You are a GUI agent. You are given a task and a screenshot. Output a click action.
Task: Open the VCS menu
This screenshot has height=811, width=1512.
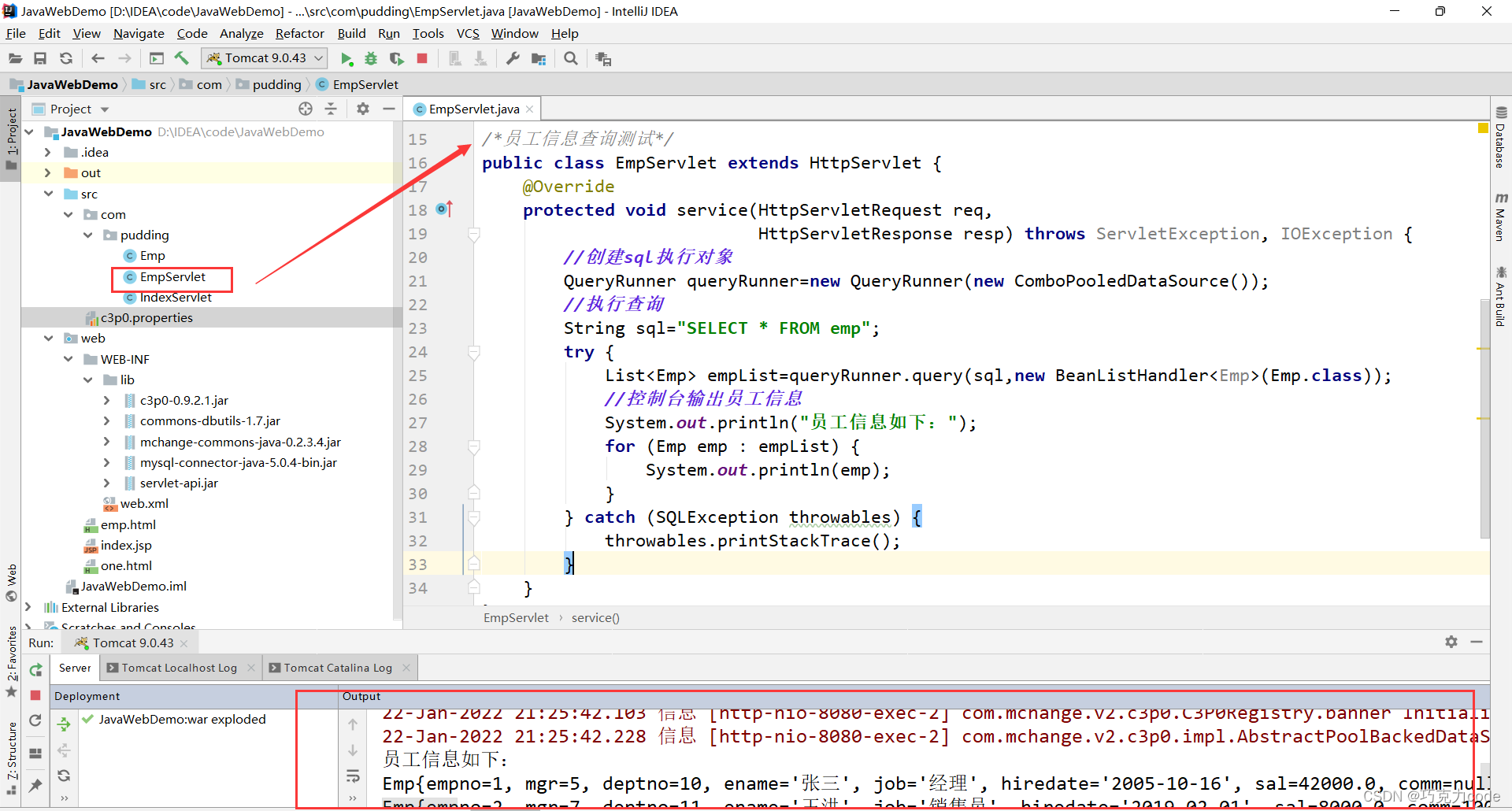[x=468, y=33]
